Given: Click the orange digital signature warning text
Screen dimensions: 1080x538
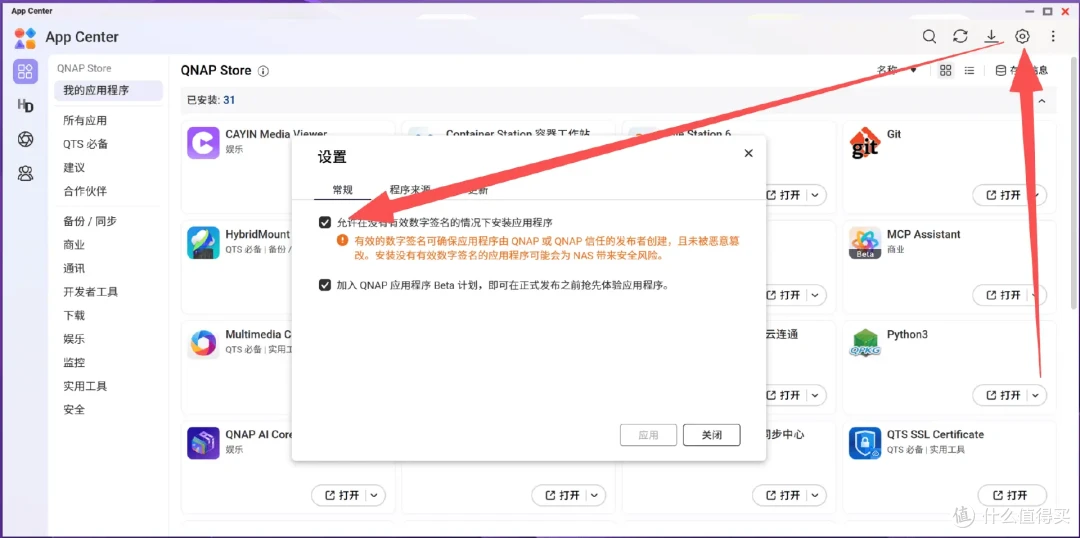Looking at the screenshot, I should 548,248.
